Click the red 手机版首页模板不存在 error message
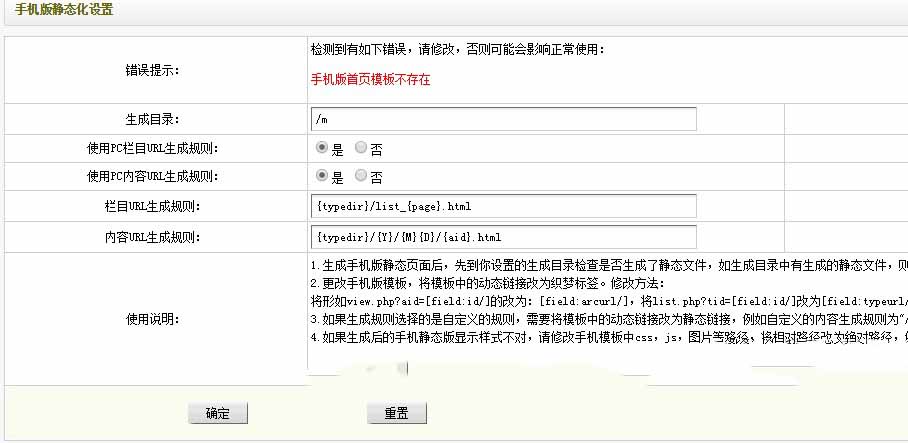The image size is (908, 443). (370, 79)
